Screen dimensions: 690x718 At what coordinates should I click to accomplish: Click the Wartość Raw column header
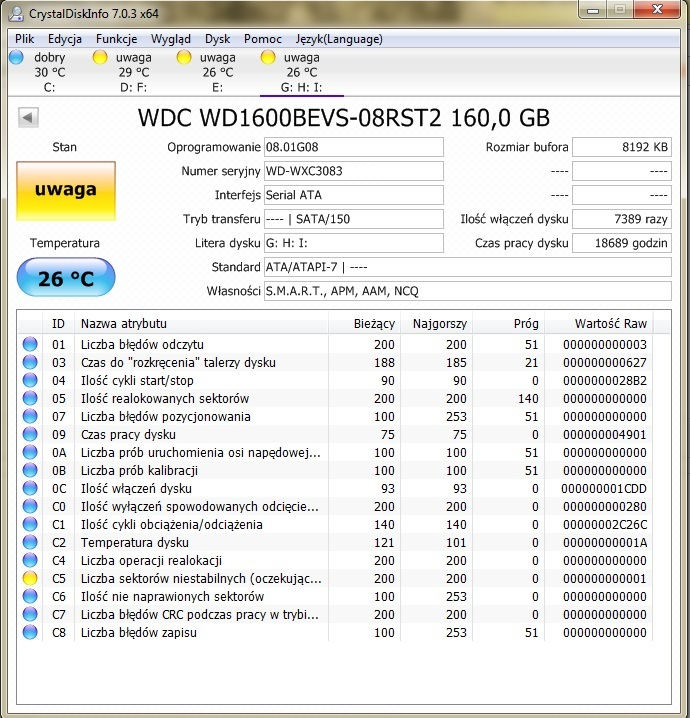599,324
